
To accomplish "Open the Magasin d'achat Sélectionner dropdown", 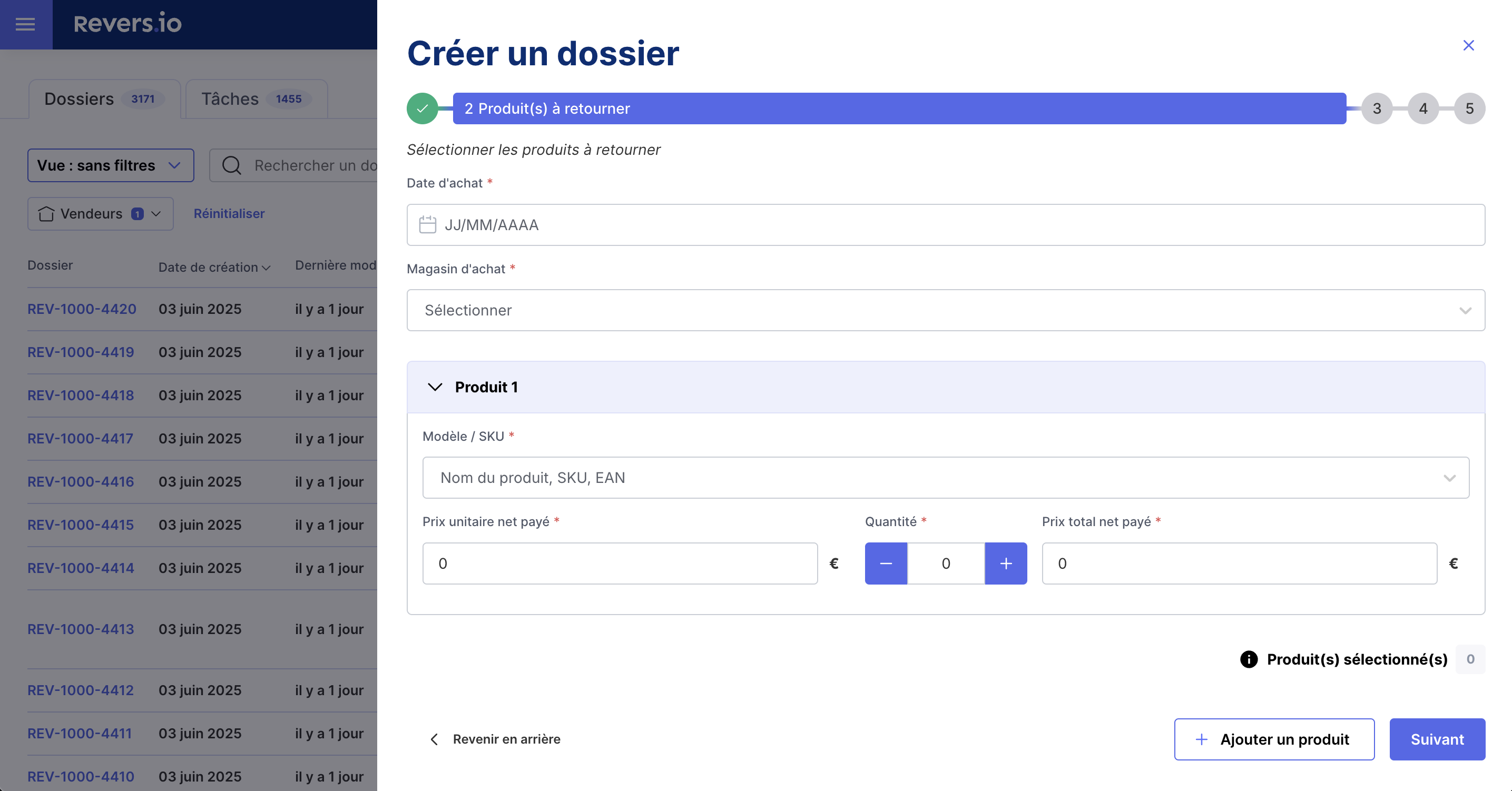I will pos(946,310).
